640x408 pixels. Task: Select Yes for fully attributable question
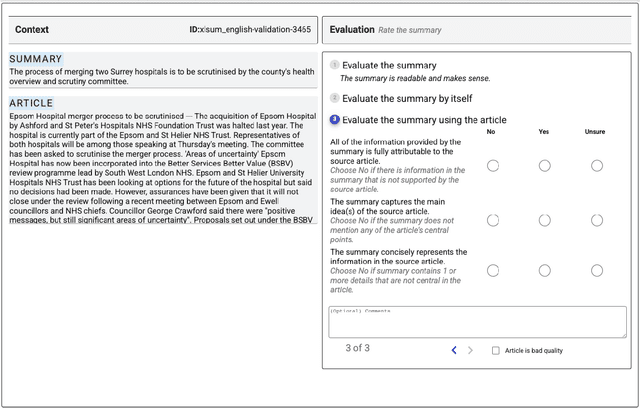pyautogui.click(x=544, y=165)
